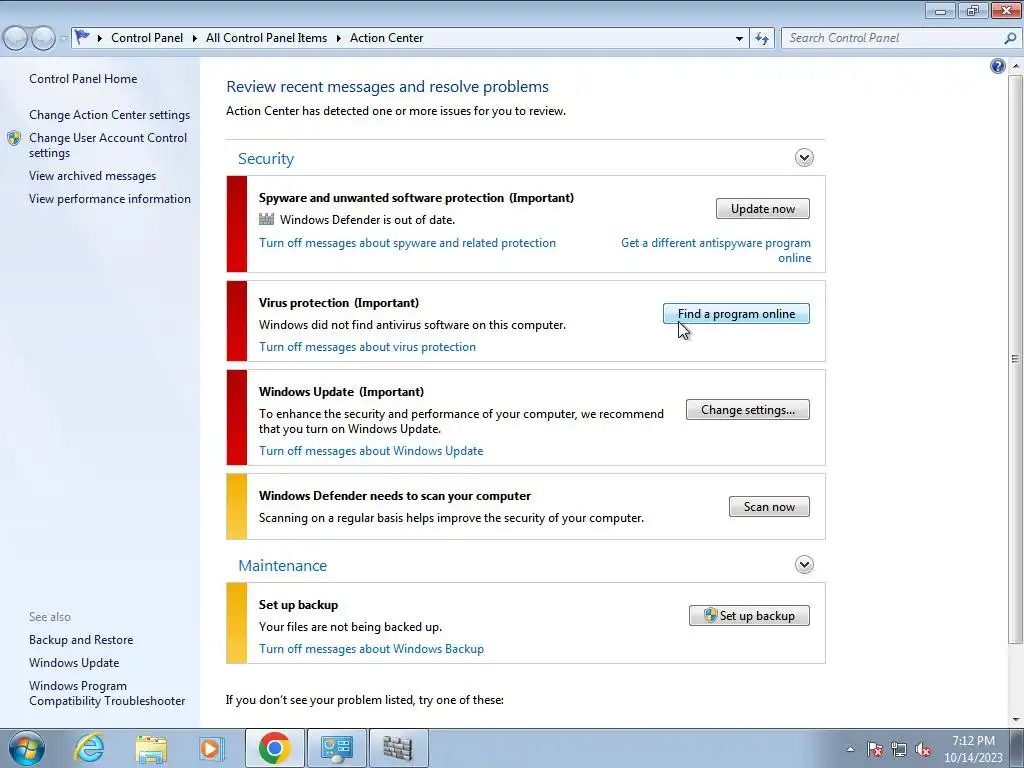Screen dimensions: 1024x768
Task: Click the Set up backup button
Action: click(749, 615)
